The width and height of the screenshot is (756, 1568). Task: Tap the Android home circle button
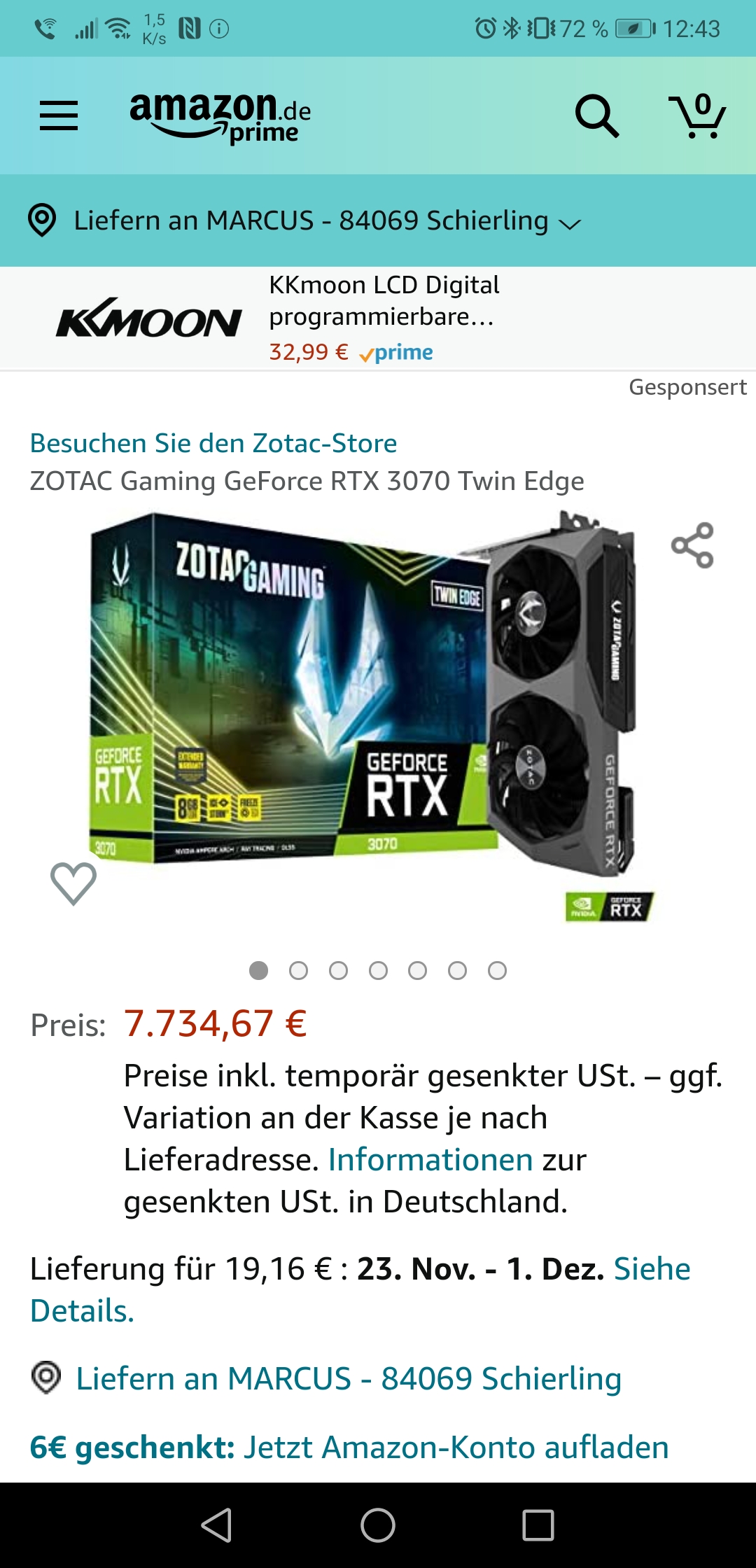point(378,1525)
